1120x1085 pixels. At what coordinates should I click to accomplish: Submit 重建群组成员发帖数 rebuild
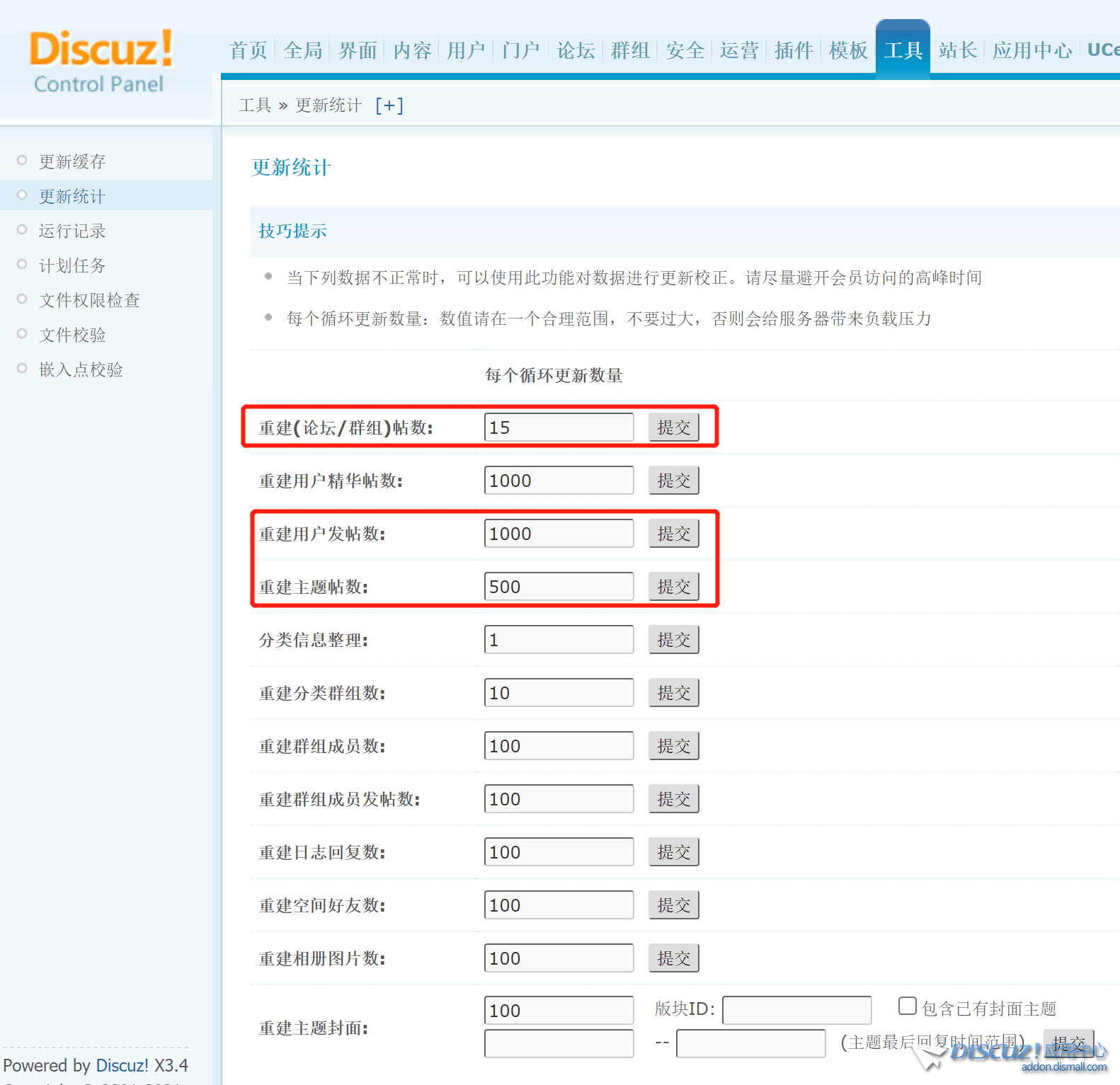[x=673, y=799]
